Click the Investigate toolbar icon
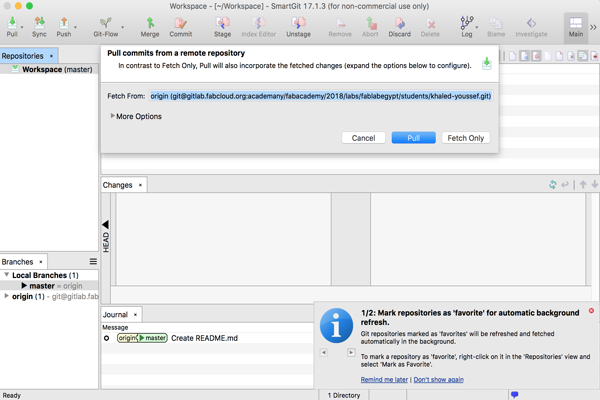 pos(531,27)
